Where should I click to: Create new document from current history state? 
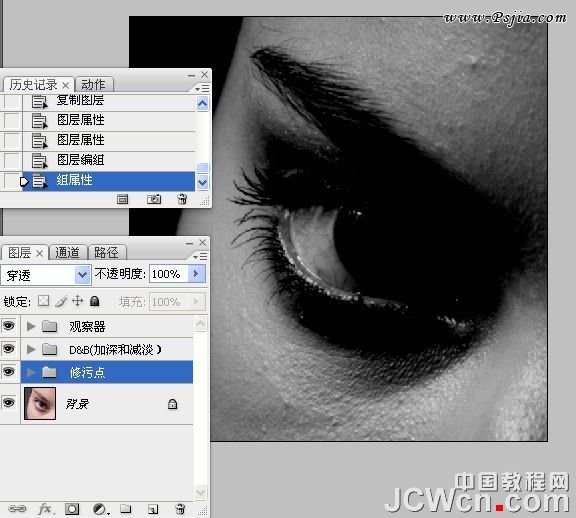[x=122, y=199]
